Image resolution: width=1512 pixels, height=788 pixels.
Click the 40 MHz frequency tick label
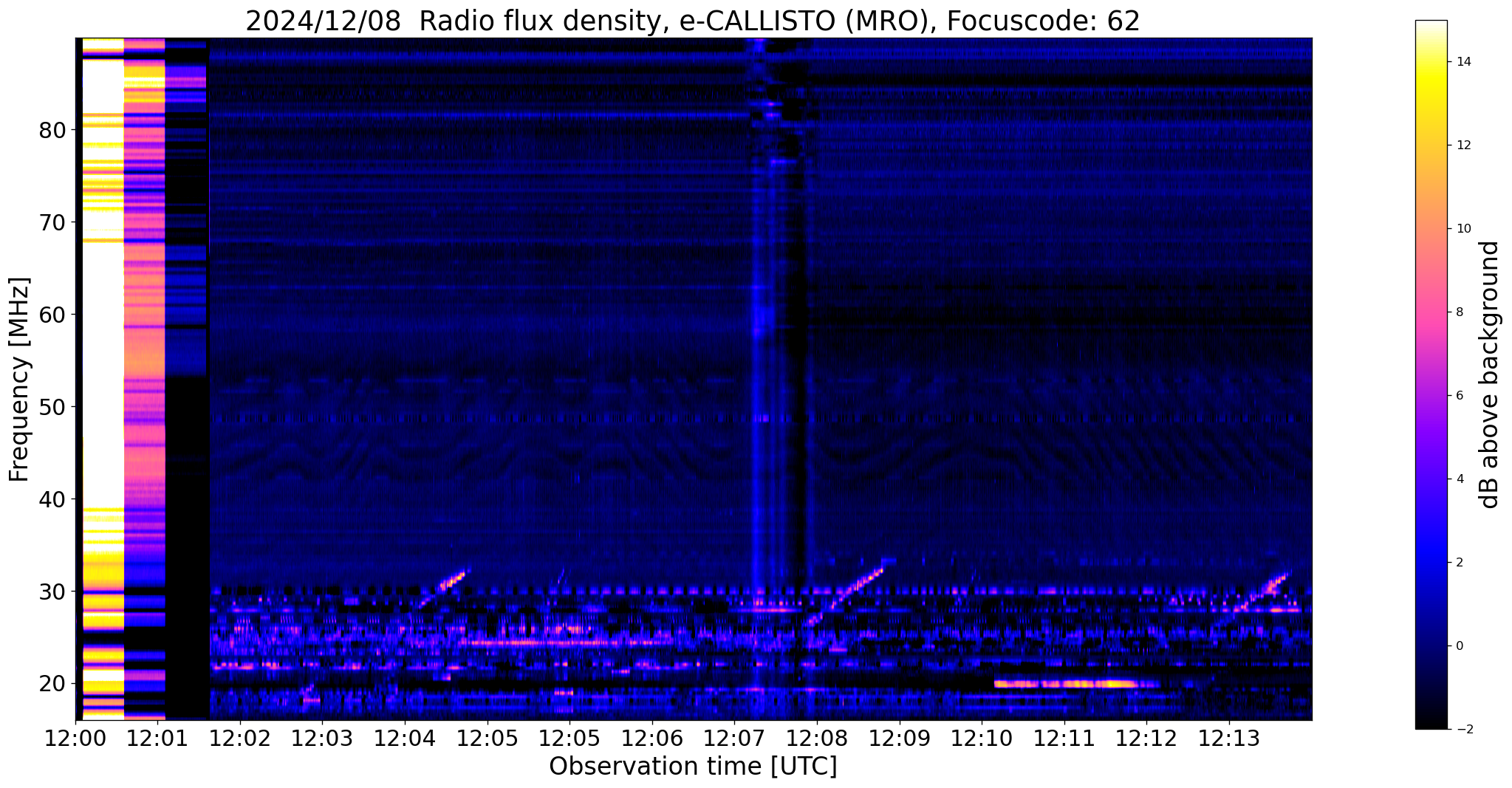point(51,499)
